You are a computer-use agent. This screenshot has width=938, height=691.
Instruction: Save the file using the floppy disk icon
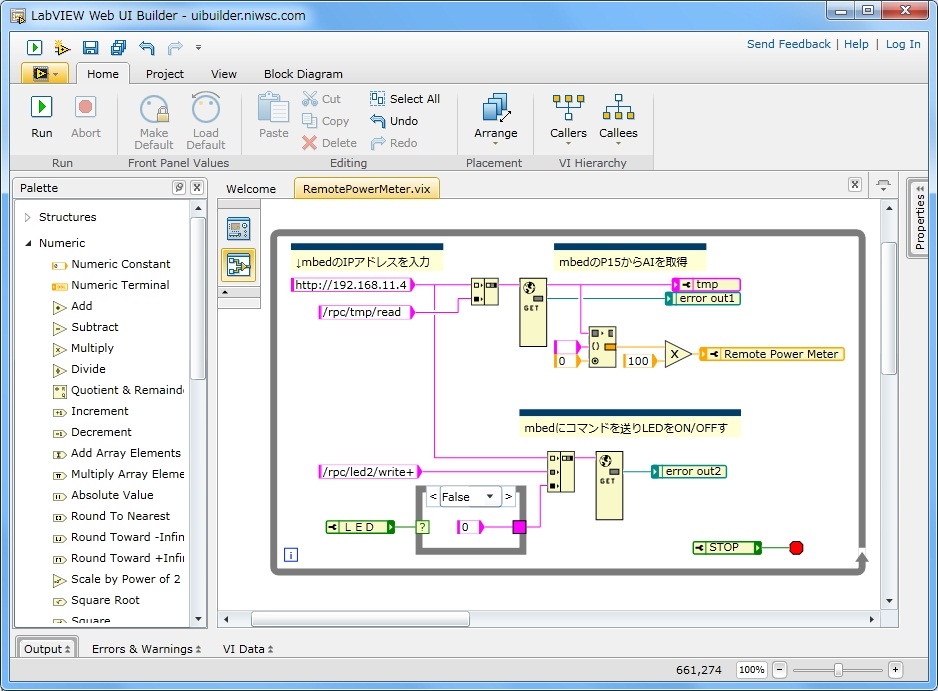tap(90, 47)
